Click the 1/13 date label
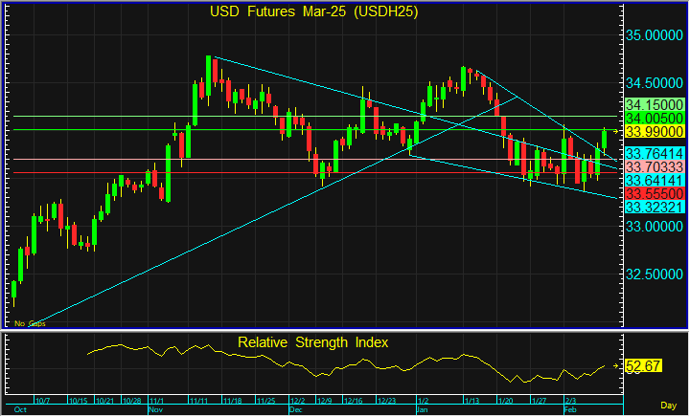This screenshot has height=417, width=690. click(472, 401)
